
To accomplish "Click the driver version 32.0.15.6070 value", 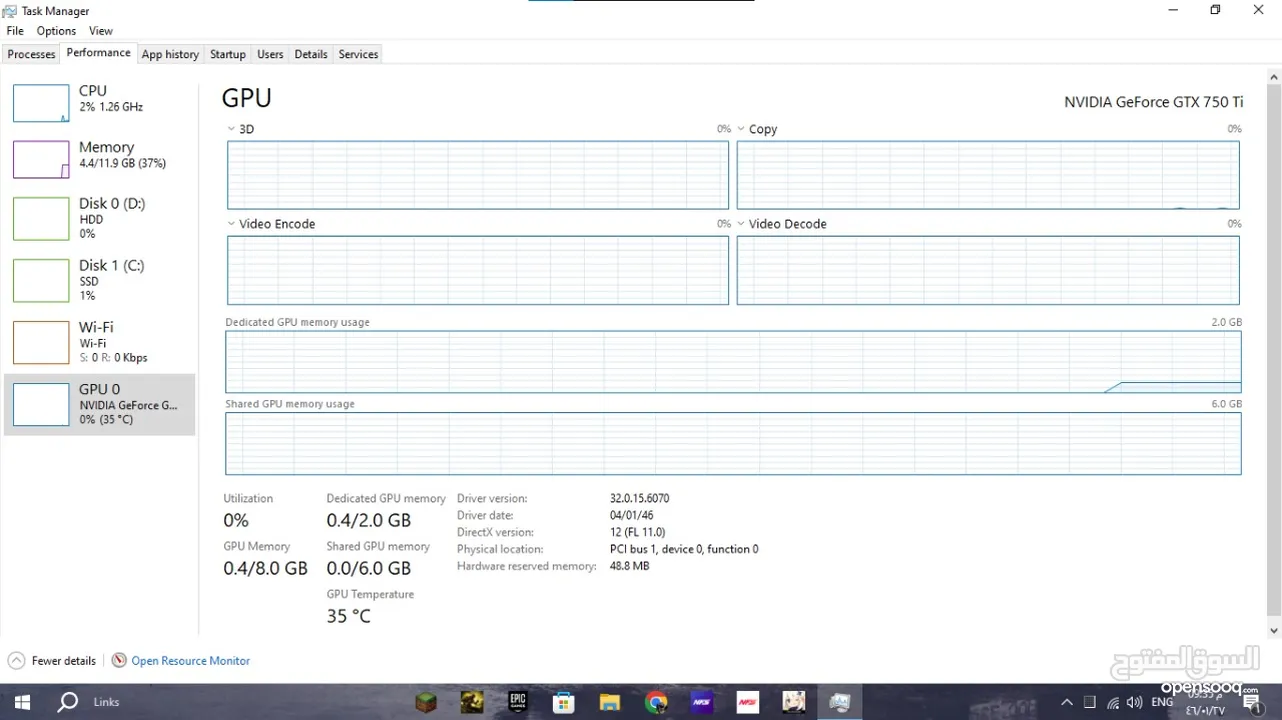I will [x=639, y=498].
